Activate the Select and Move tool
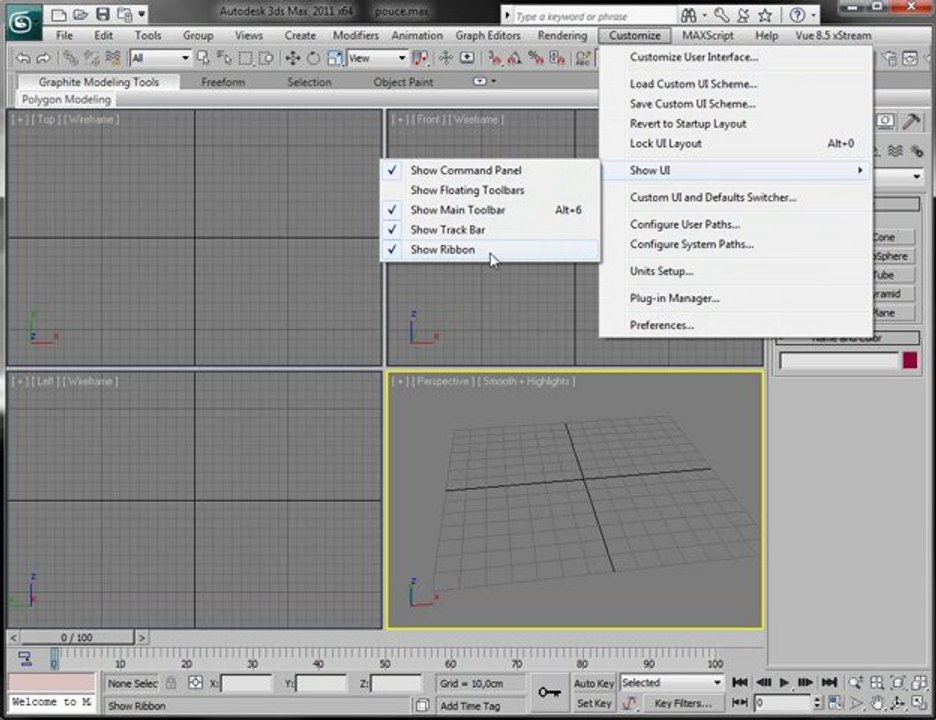This screenshot has height=720, width=936. point(292,59)
